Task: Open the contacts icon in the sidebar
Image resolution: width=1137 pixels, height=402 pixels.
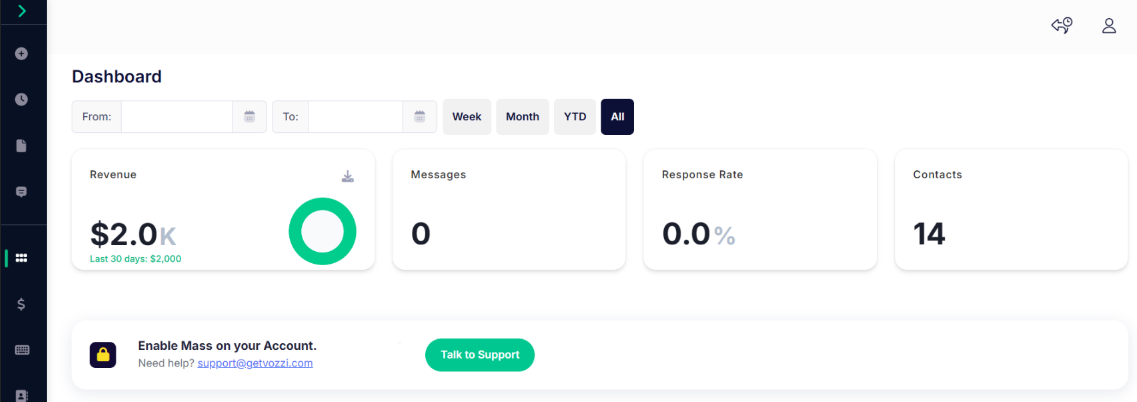Action: (x=22, y=394)
